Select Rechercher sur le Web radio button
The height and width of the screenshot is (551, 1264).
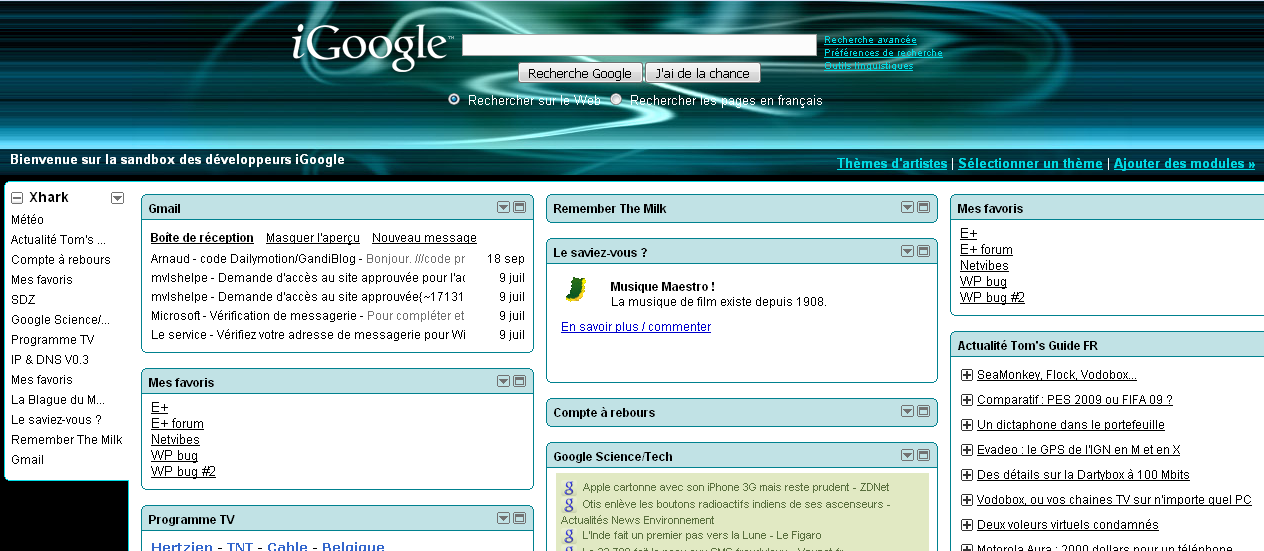[454, 99]
